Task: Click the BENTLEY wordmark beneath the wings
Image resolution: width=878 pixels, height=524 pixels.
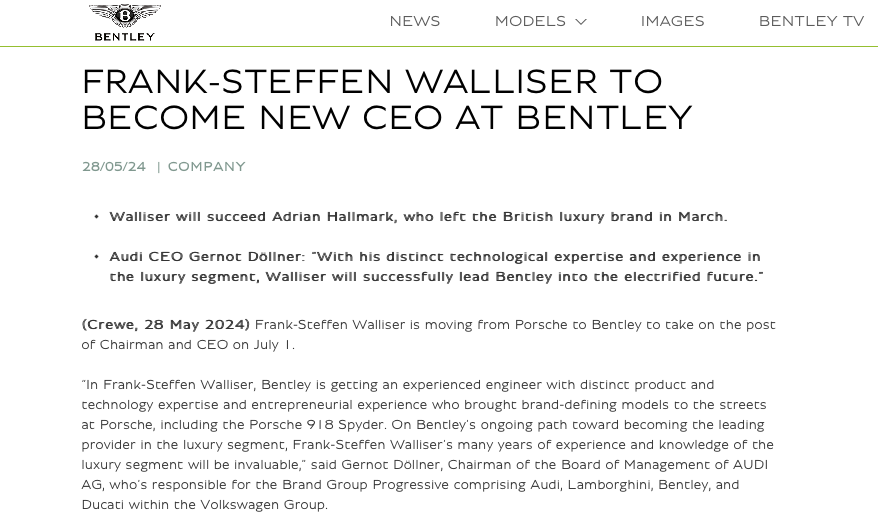Action: point(125,37)
